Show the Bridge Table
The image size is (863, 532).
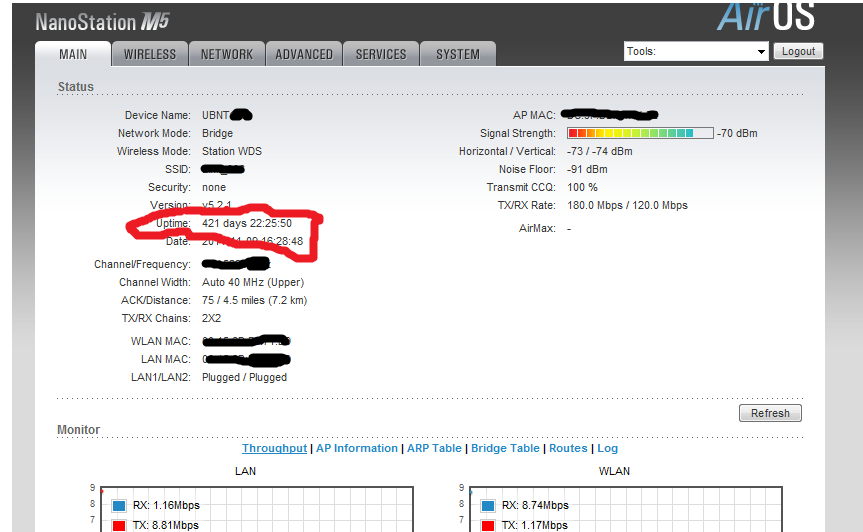(505, 448)
